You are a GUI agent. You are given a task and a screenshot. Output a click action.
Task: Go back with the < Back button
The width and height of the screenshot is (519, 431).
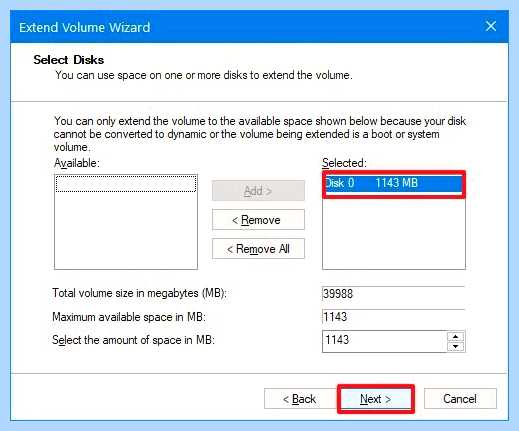pyautogui.click(x=300, y=399)
